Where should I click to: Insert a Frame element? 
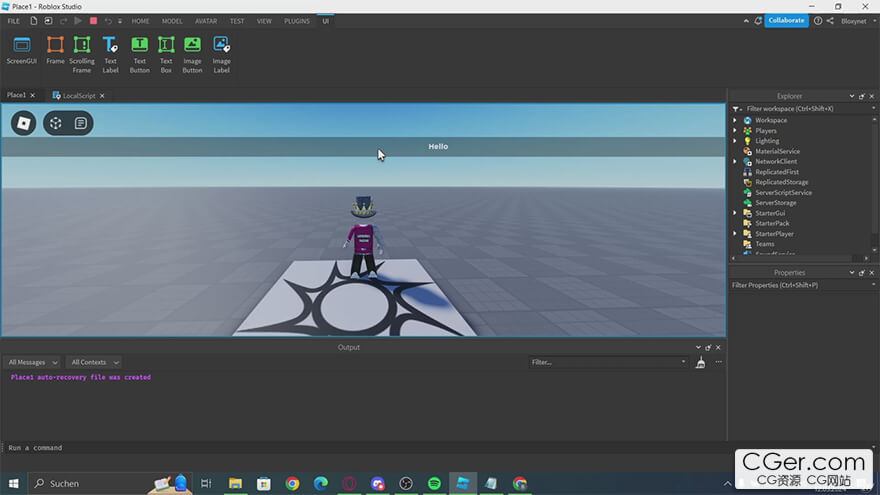click(55, 51)
